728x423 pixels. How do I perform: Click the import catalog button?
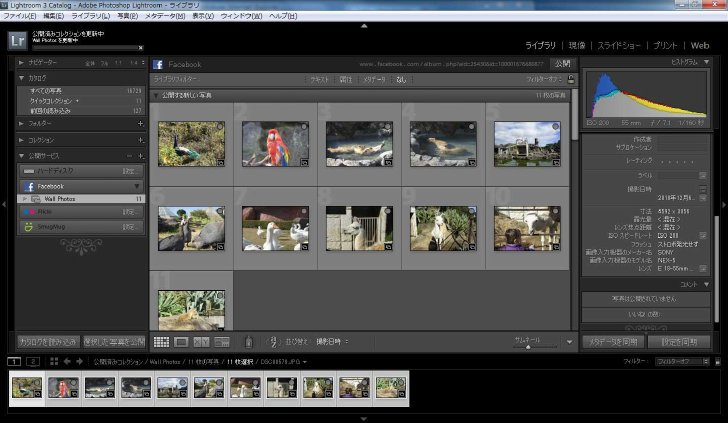click(x=48, y=342)
